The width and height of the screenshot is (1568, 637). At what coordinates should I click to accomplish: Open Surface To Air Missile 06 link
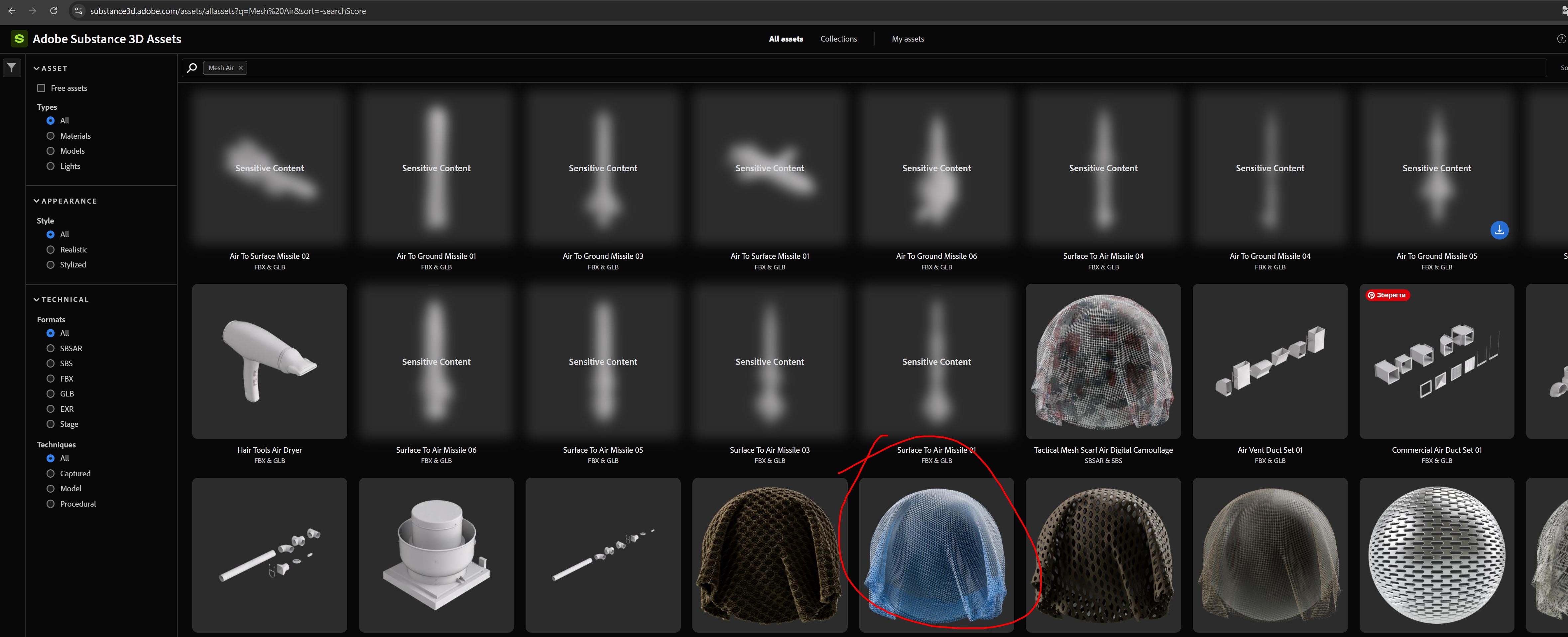tap(436, 450)
